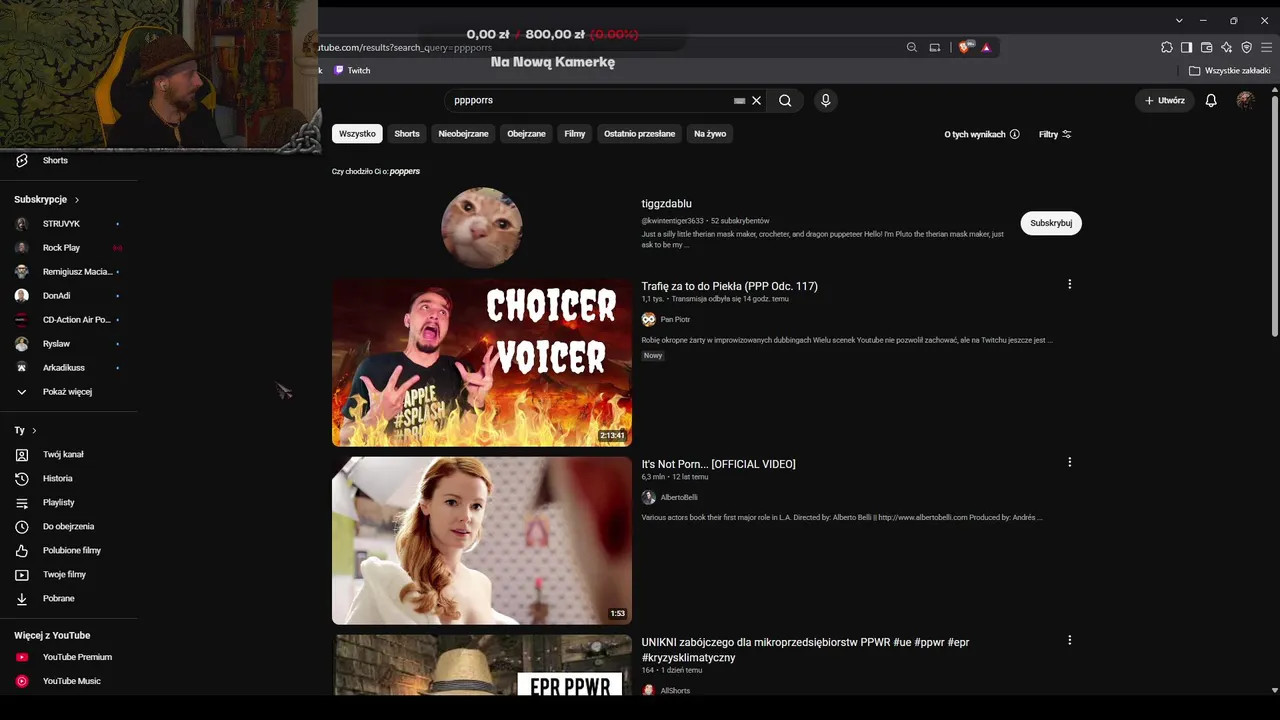Image resolution: width=1280 pixels, height=720 pixels.
Task: Open the Trafię za to do Piekła title
Action: (730, 286)
